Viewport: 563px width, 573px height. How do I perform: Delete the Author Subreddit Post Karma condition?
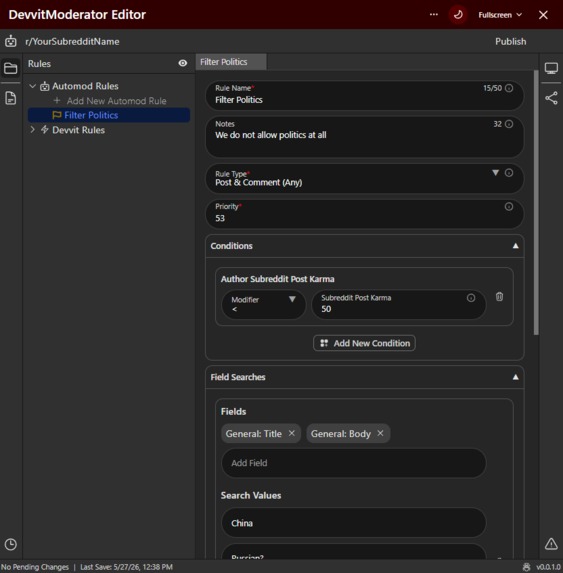pyautogui.click(x=499, y=296)
